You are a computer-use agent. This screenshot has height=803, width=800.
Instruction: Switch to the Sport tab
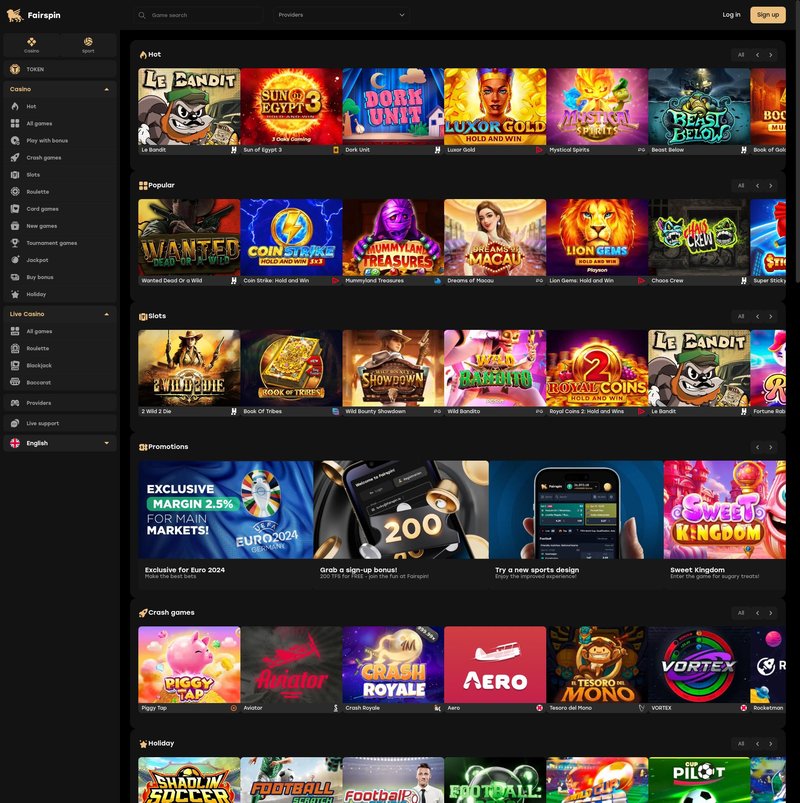pyautogui.click(x=87, y=45)
